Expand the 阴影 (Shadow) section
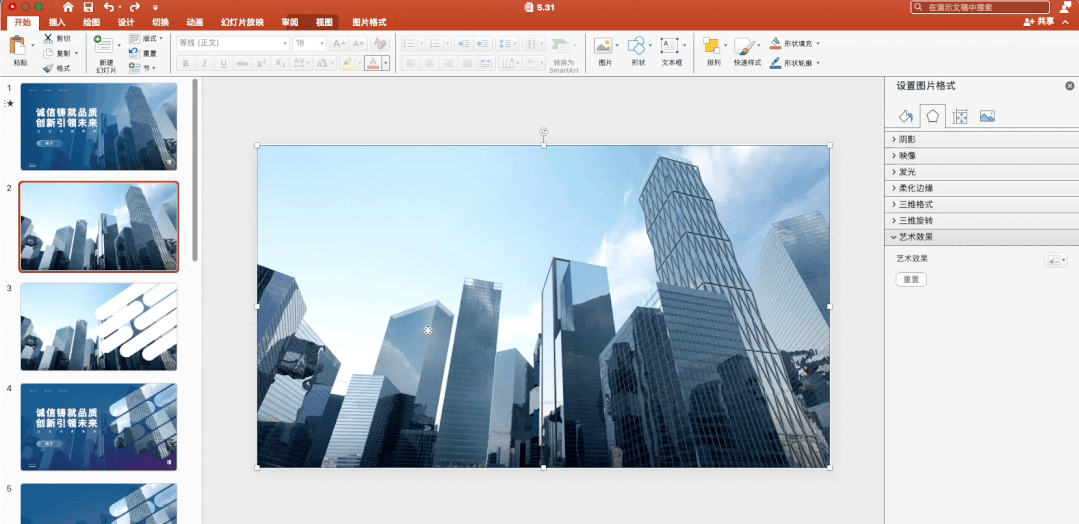The height and width of the screenshot is (524, 1079). pos(981,139)
